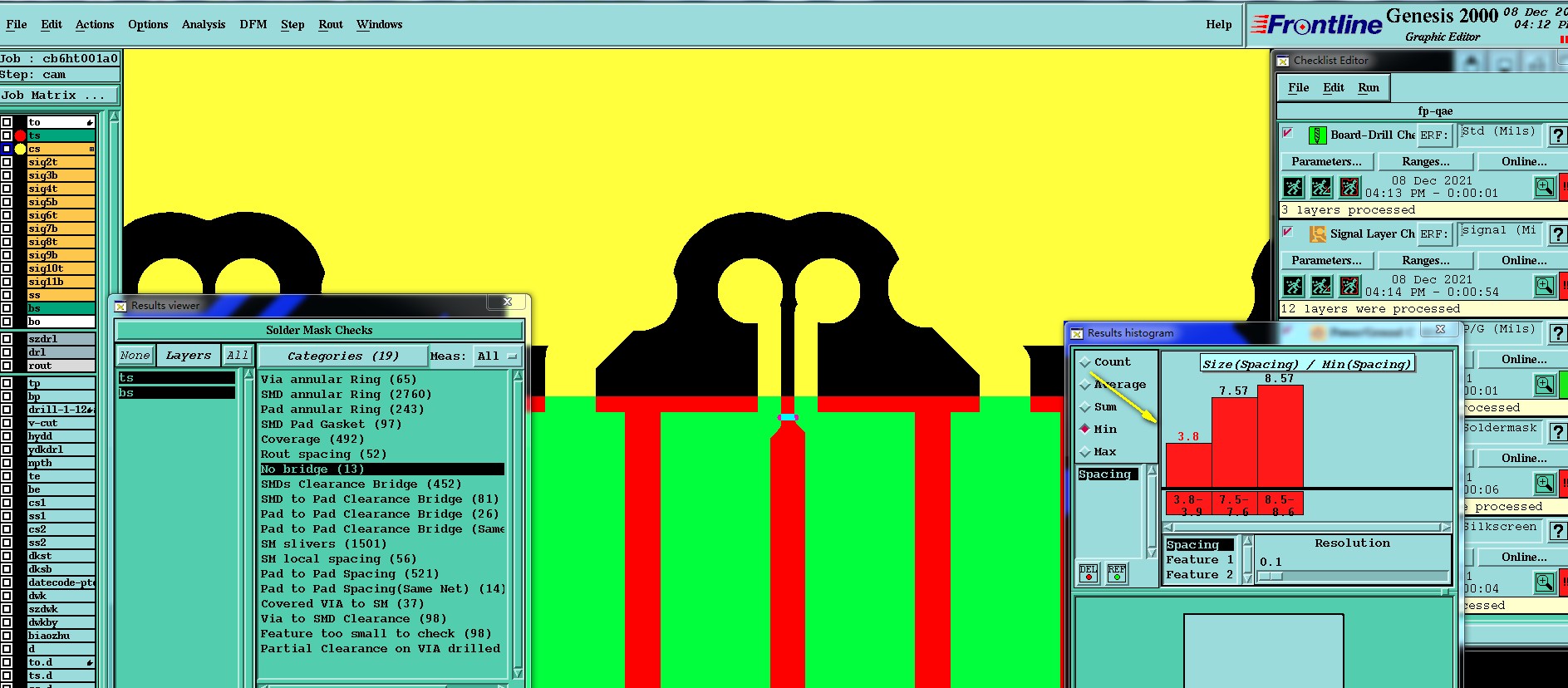Click the help question mark beside Soldermask
1568x688 pixels.
click(1558, 432)
